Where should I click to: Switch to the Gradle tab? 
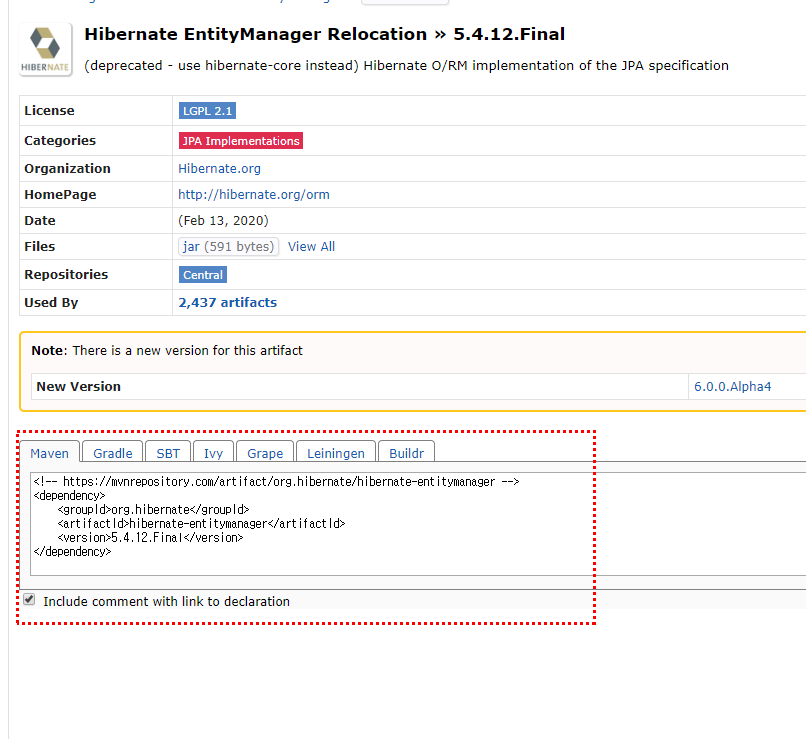click(x=113, y=453)
